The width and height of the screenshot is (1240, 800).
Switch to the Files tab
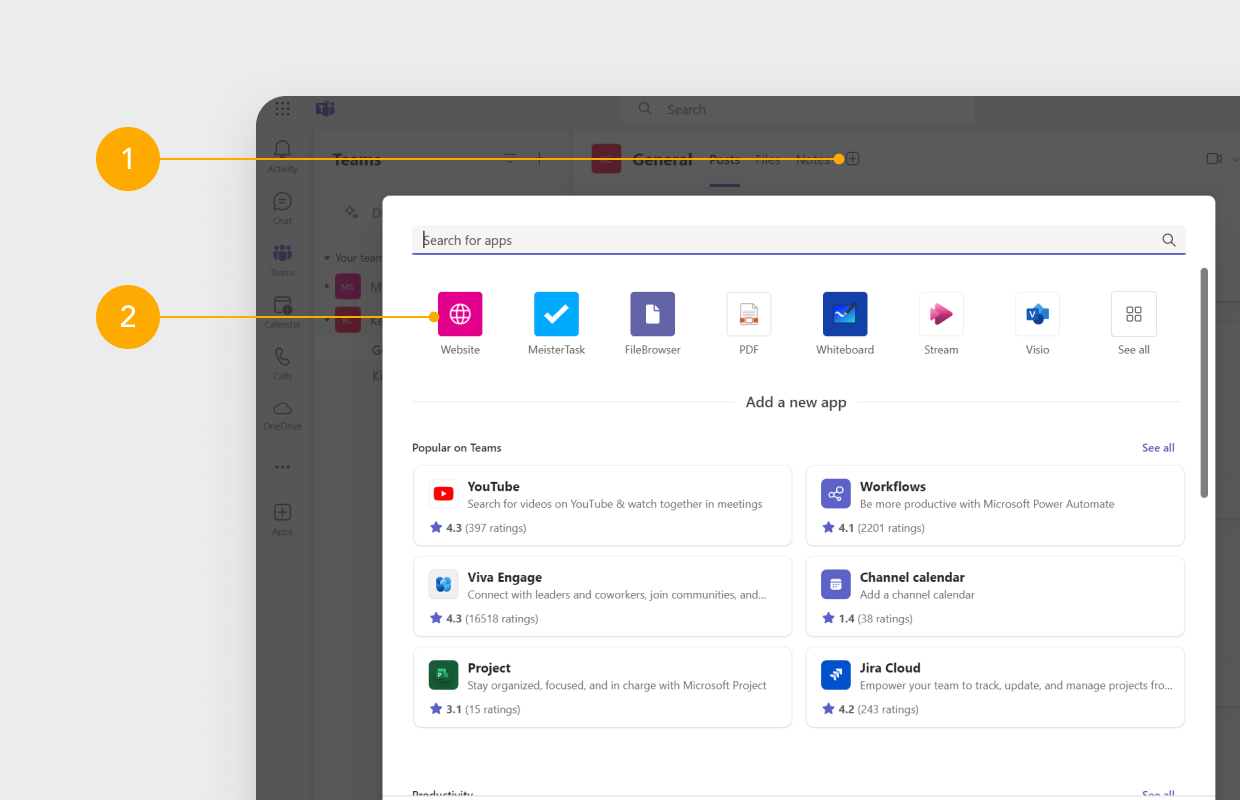coord(767,158)
